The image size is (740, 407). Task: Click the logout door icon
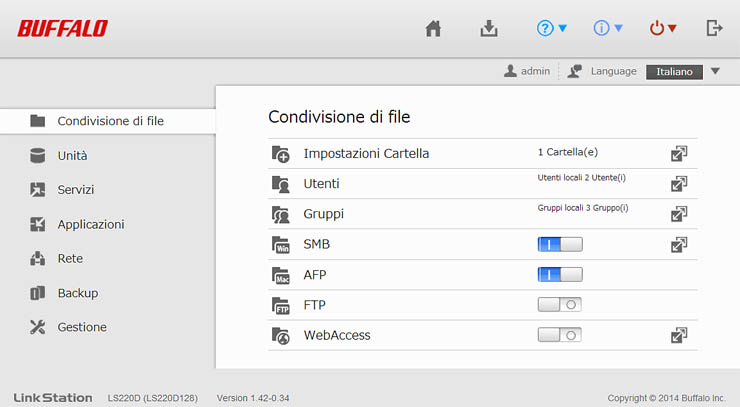click(x=714, y=29)
